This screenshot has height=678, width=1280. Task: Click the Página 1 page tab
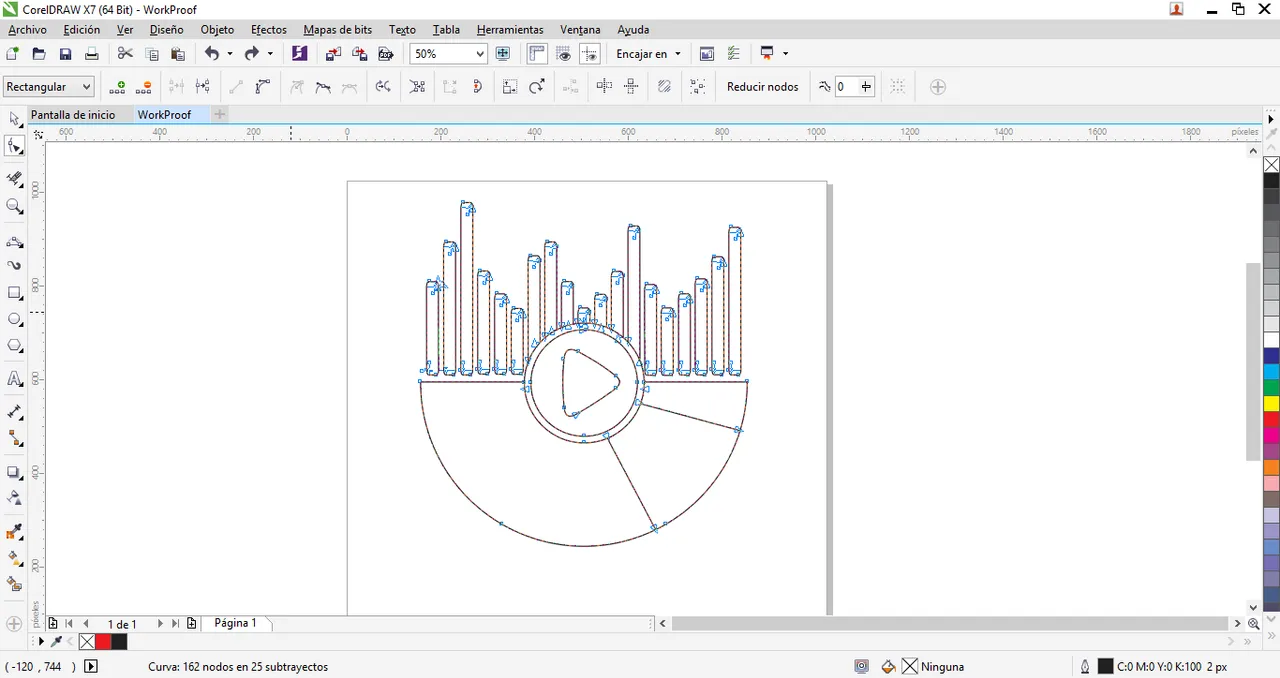236,623
